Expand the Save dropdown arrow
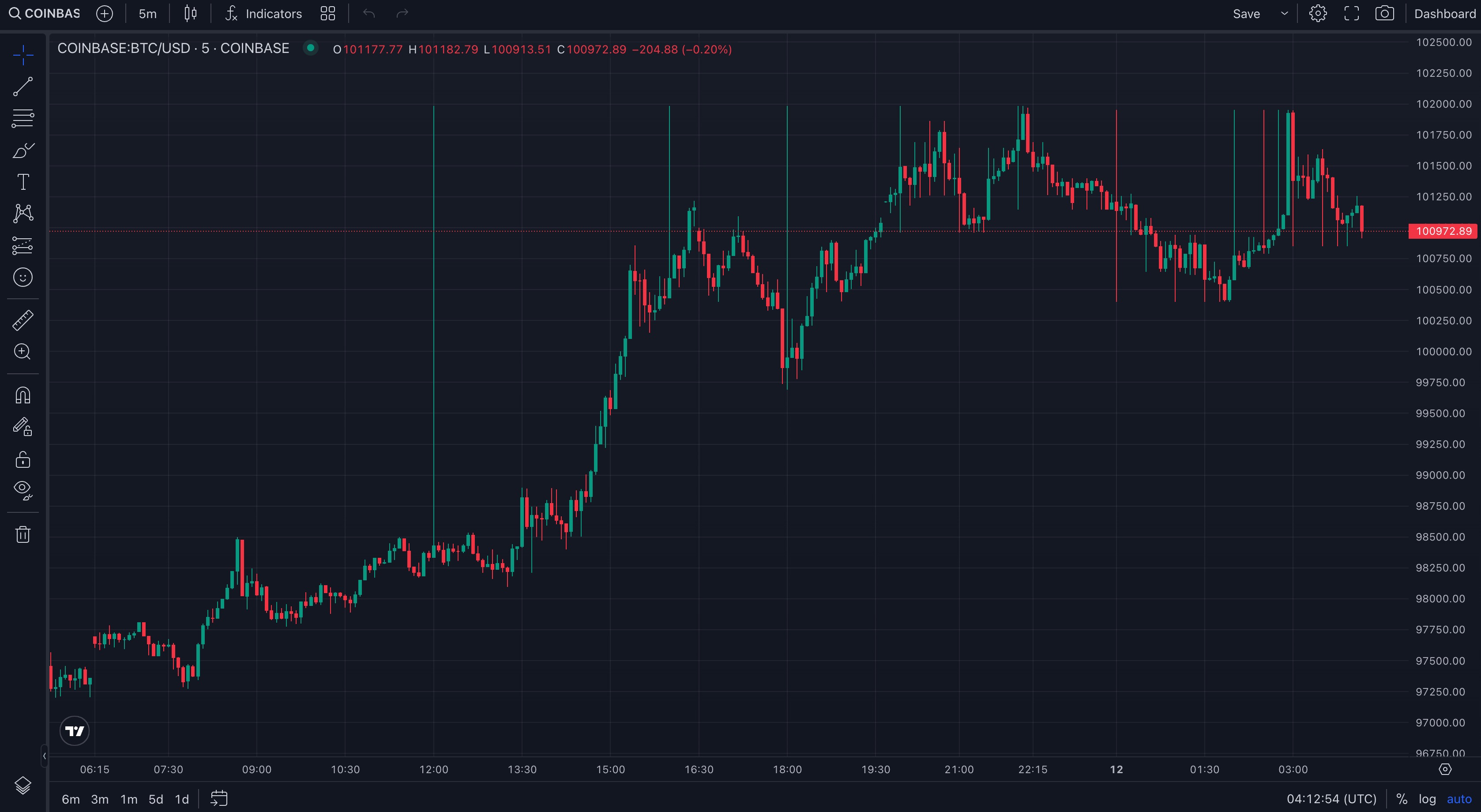The image size is (1481, 812). click(x=1284, y=14)
